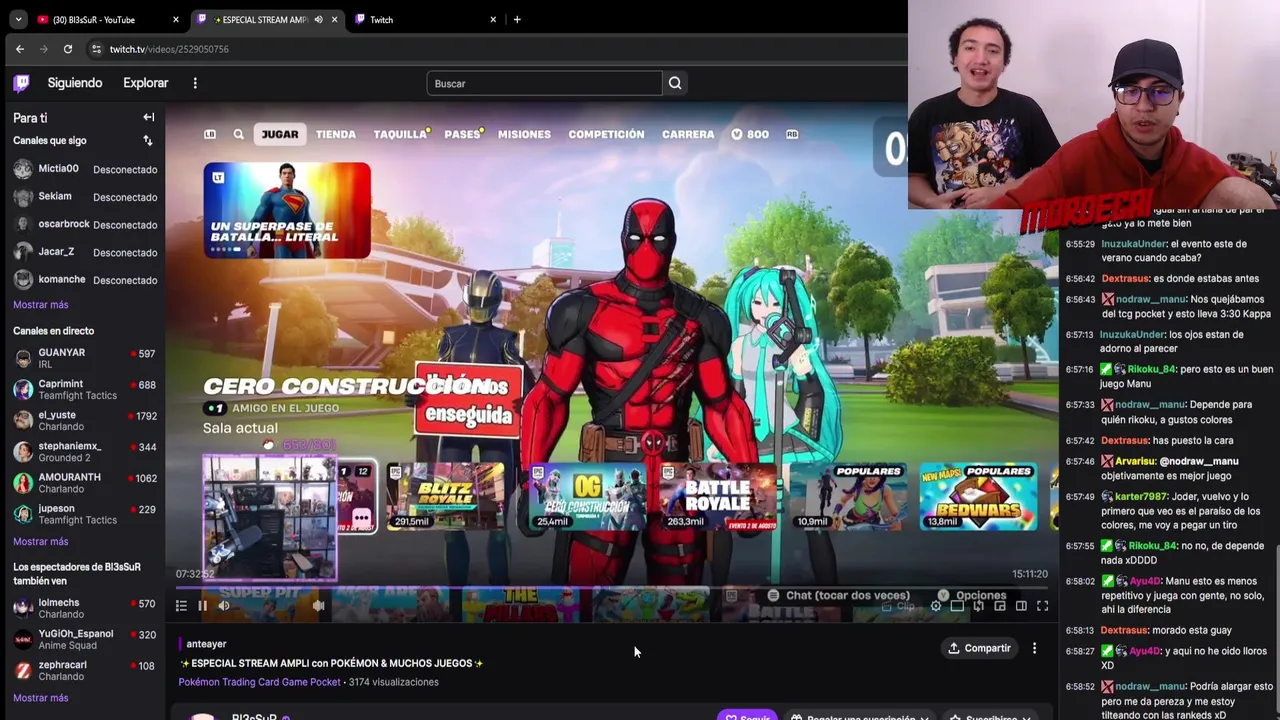Select the COMPETICIÓN tab in the video
The width and height of the screenshot is (1280, 720).
point(606,134)
